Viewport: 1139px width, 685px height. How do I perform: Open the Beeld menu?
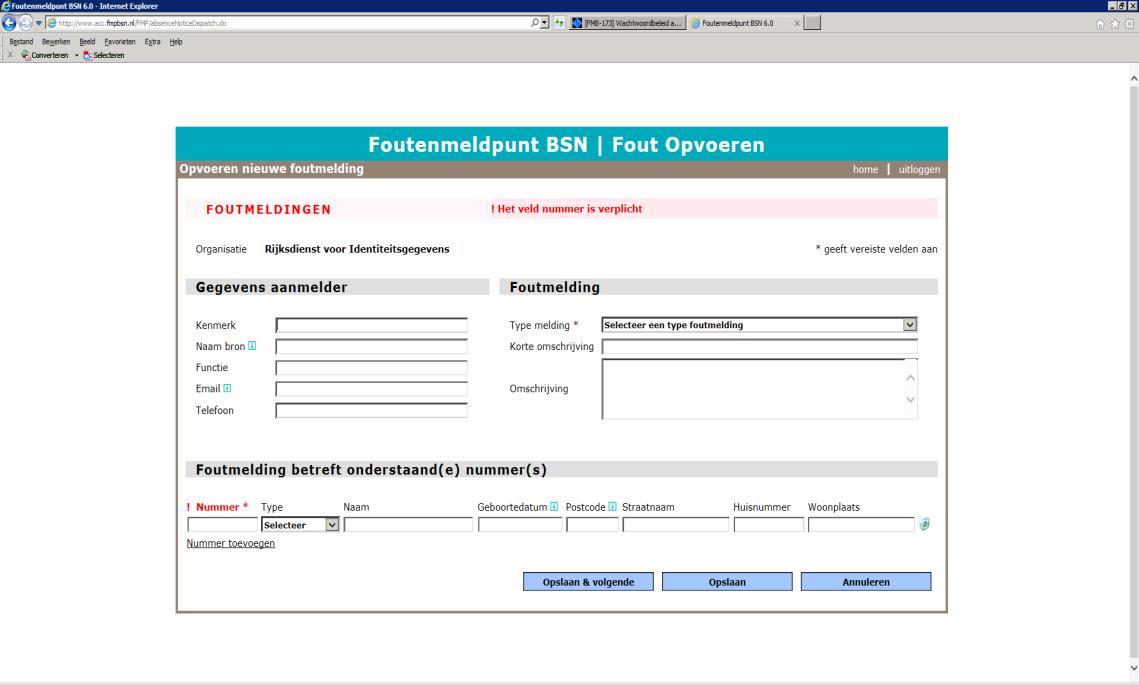(87, 42)
